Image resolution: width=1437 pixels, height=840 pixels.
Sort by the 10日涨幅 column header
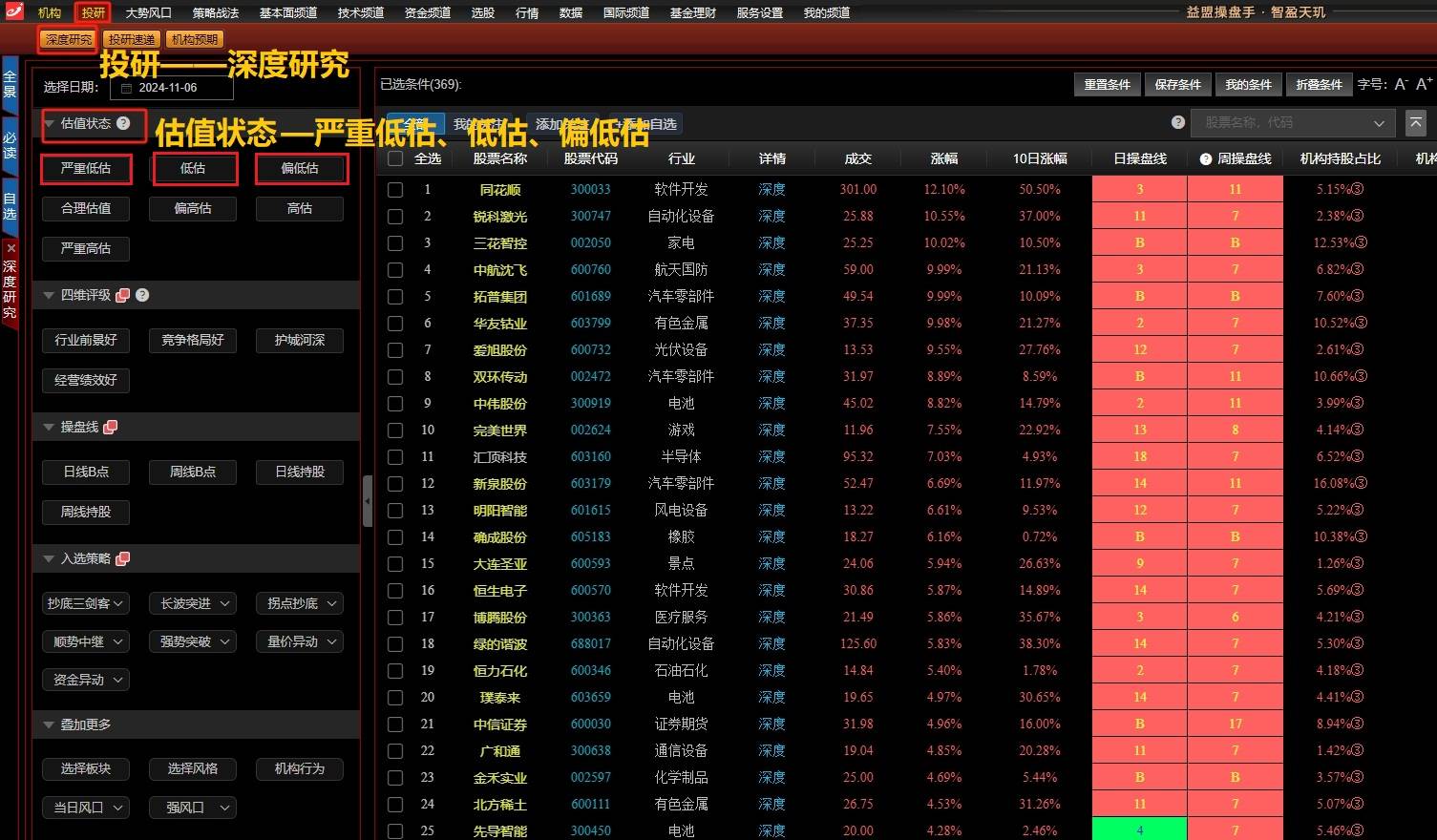tap(1040, 158)
